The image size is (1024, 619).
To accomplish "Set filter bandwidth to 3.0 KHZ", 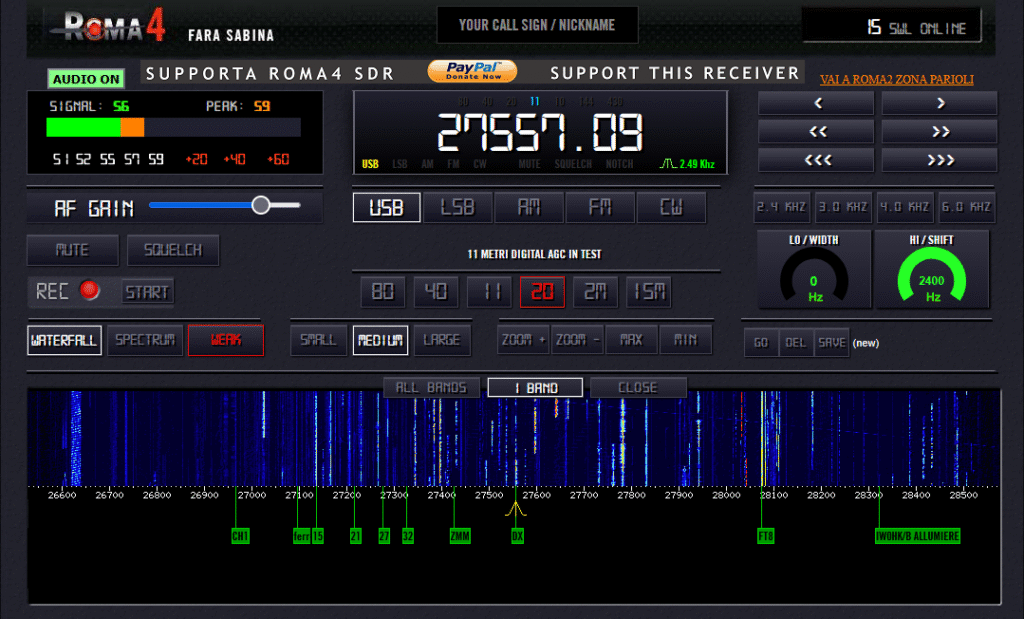I will (843, 207).
